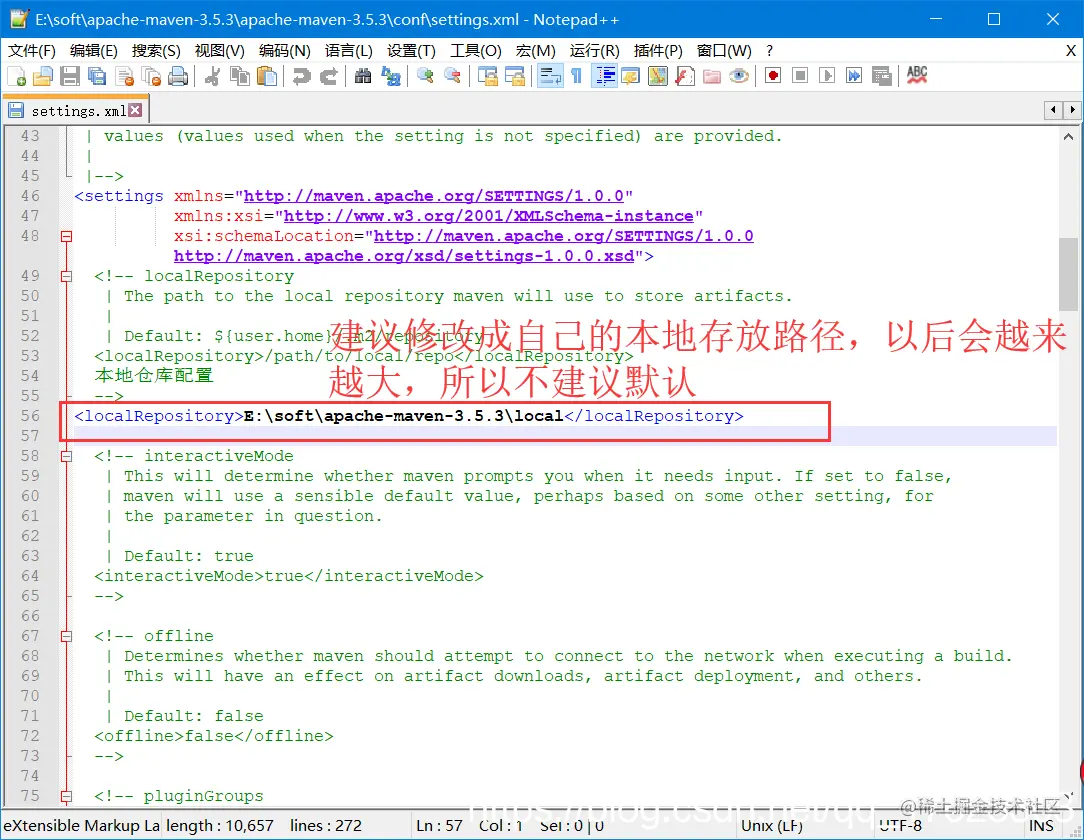Open the 搜索(S) menu

click(x=156, y=50)
